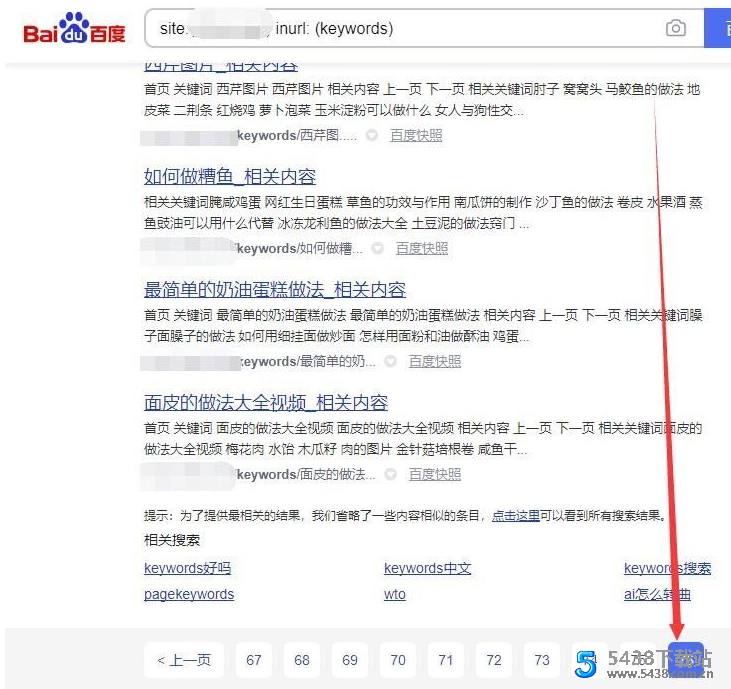Go to results page 72
The image size is (731, 689).
pyautogui.click(x=494, y=660)
